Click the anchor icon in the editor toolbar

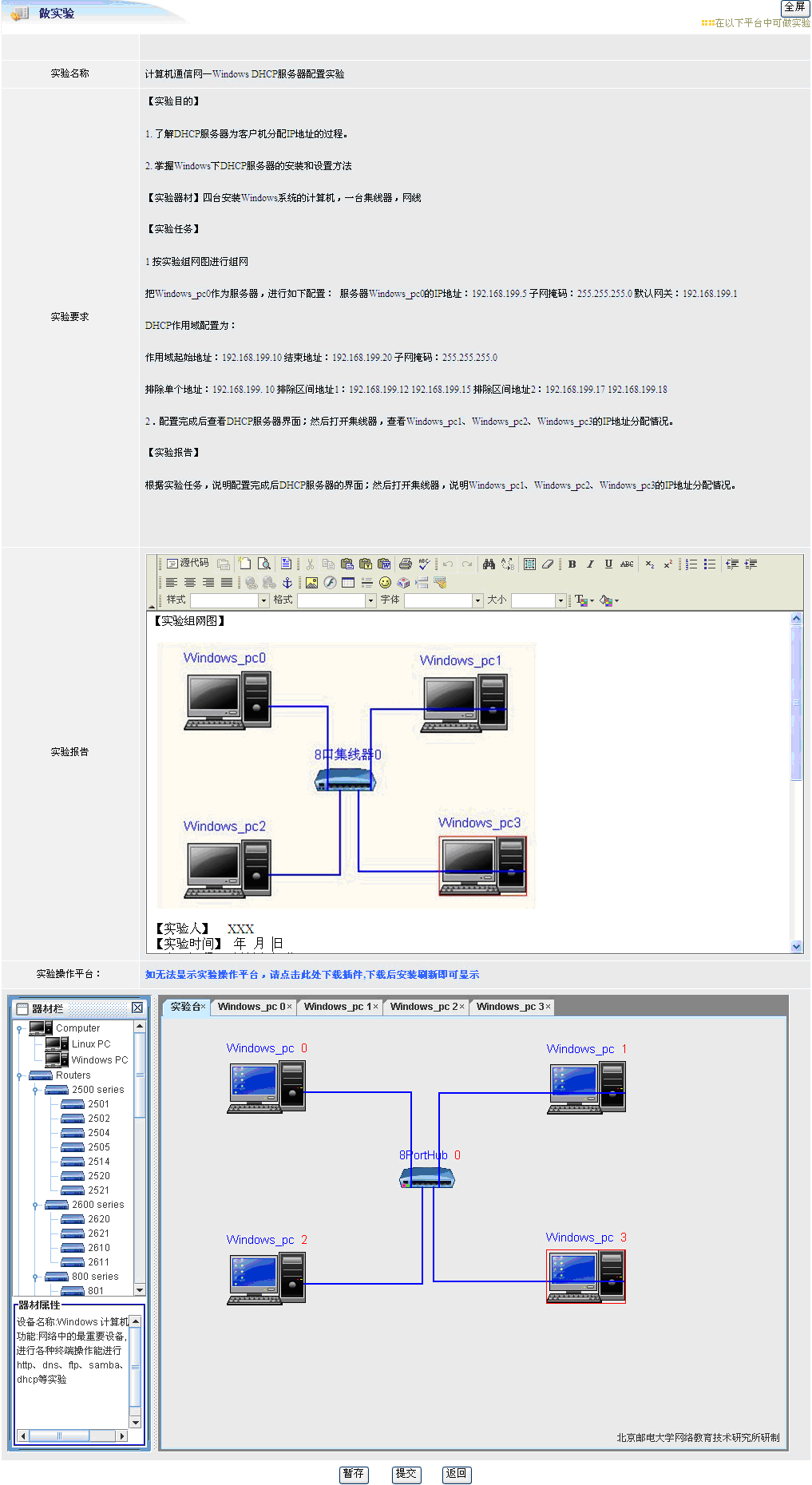pos(287,583)
